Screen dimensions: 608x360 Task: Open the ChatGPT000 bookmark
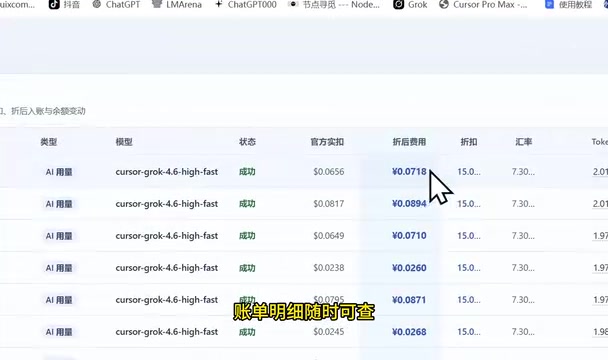(245, 5)
